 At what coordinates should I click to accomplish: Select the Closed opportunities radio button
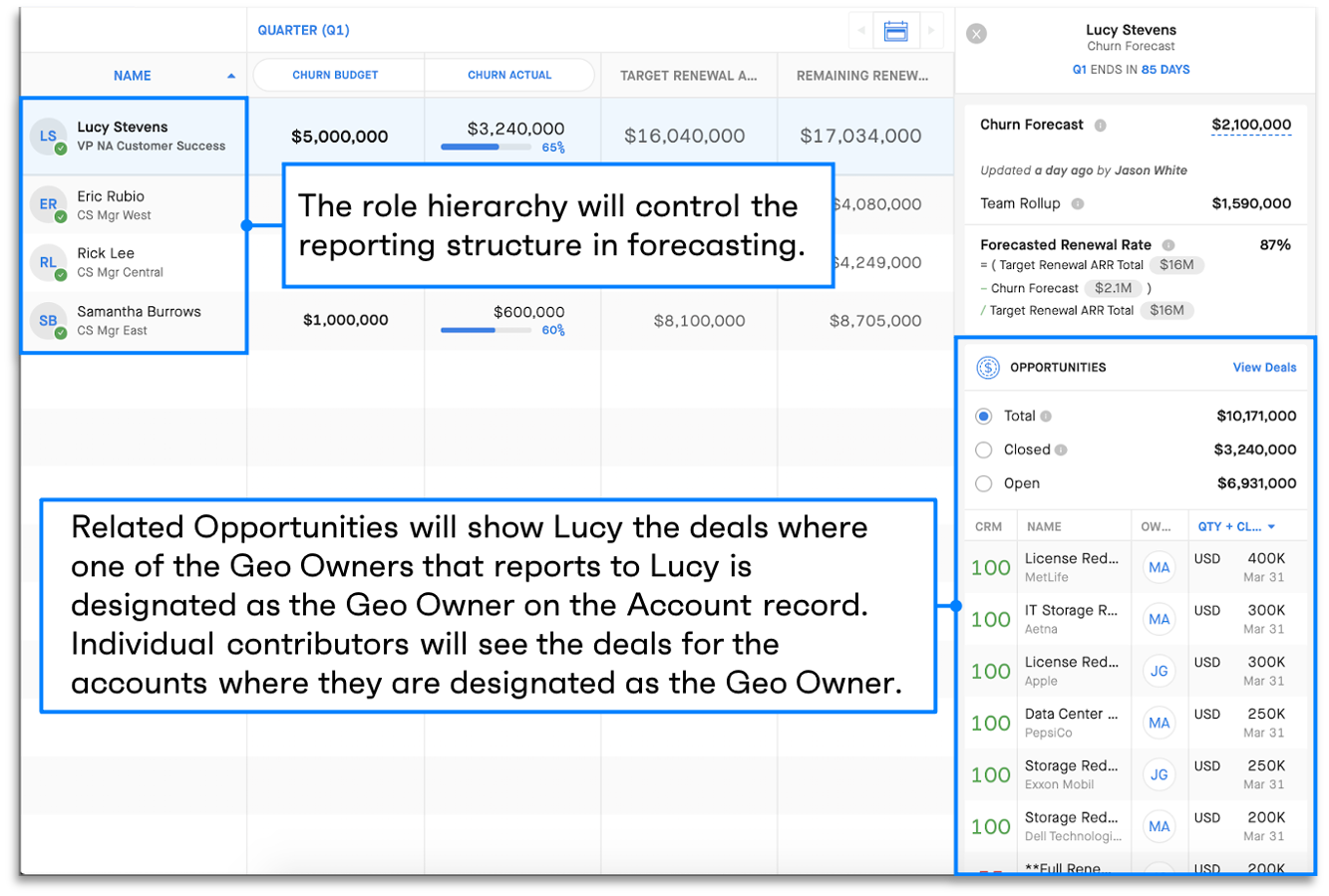(x=984, y=450)
